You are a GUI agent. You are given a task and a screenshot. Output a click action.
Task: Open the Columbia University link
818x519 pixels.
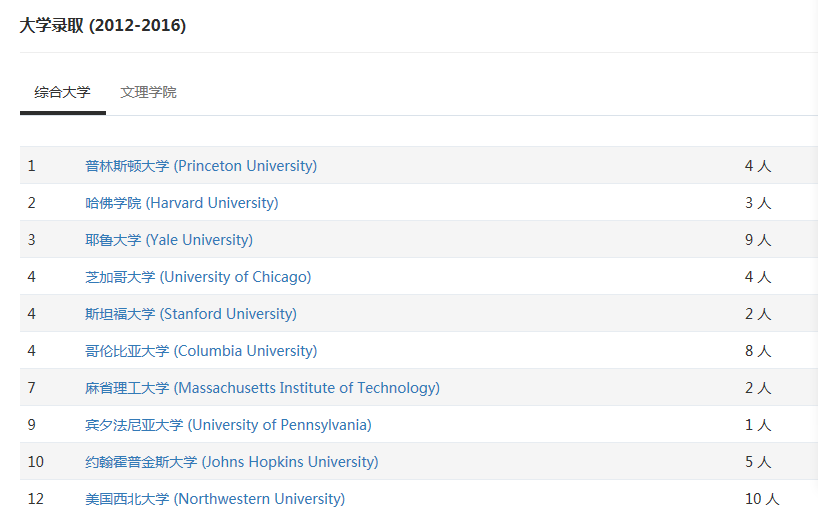201,351
